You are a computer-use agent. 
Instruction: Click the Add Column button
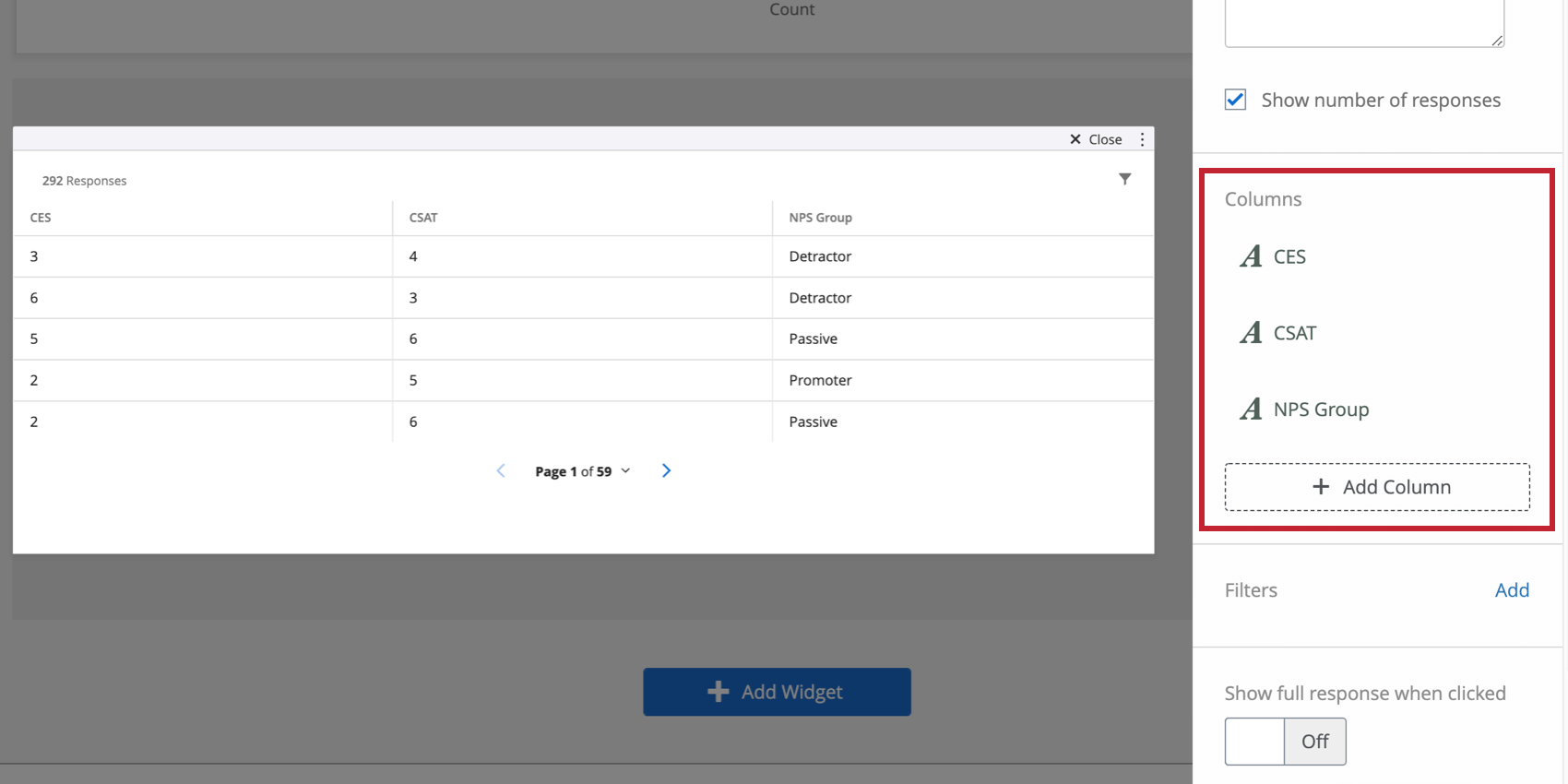pos(1377,487)
